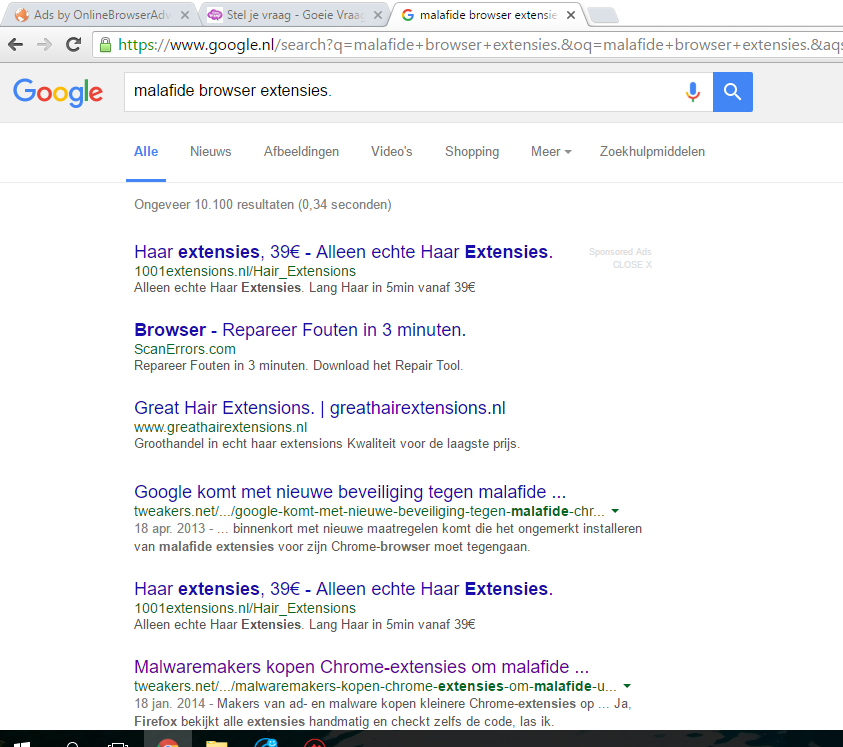Click the blue magnifier search button
This screenshot has height=747, width=843.
click(x=733, y=92)
